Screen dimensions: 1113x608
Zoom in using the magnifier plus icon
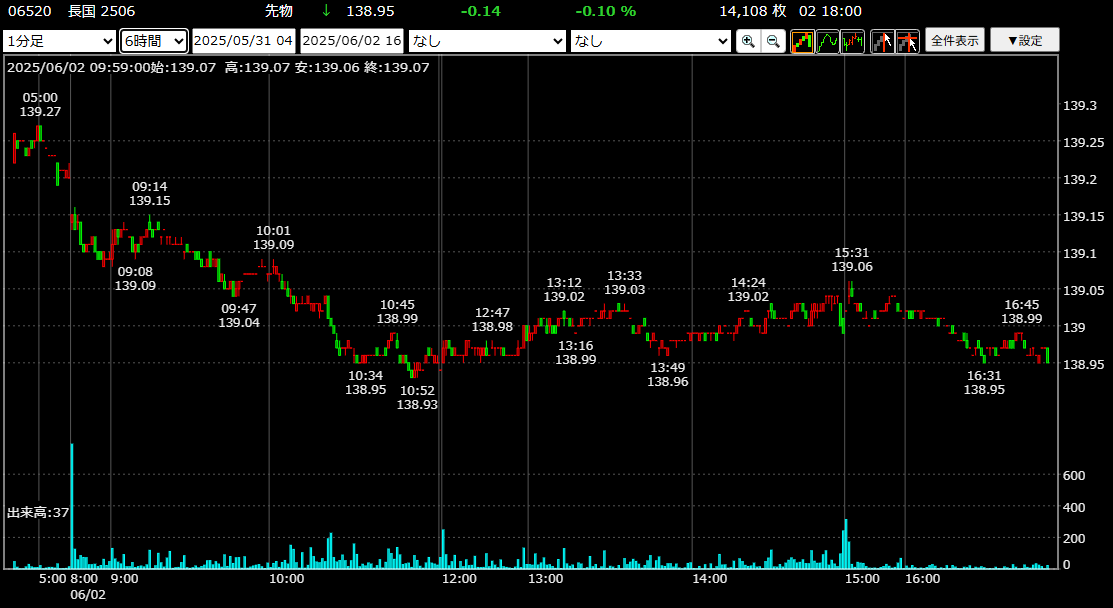(x=747, y=41)
